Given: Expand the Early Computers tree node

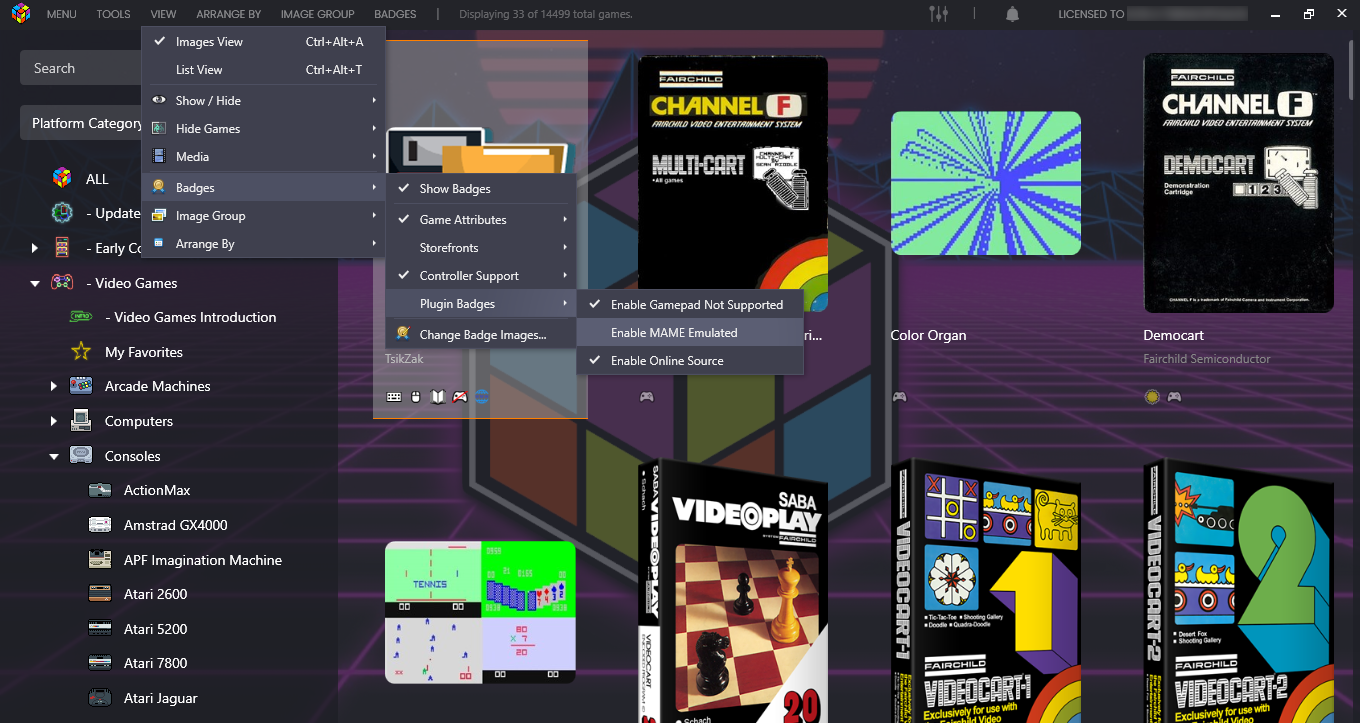Looking at the screenshot, I should coord(35,248).
